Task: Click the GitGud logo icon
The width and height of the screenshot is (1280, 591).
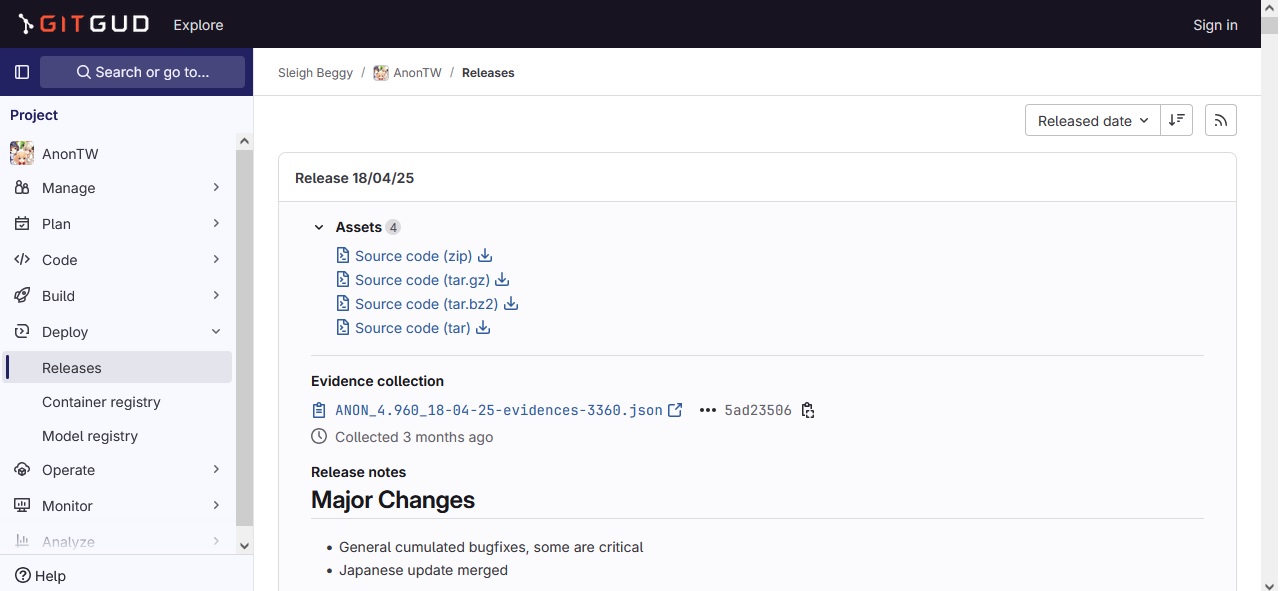Action: coord(26,24)
